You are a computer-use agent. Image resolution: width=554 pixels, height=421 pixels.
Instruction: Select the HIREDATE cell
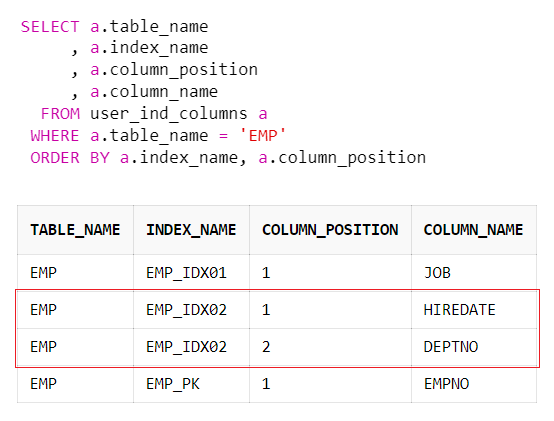pyautogui.click(x=474, y=310)
